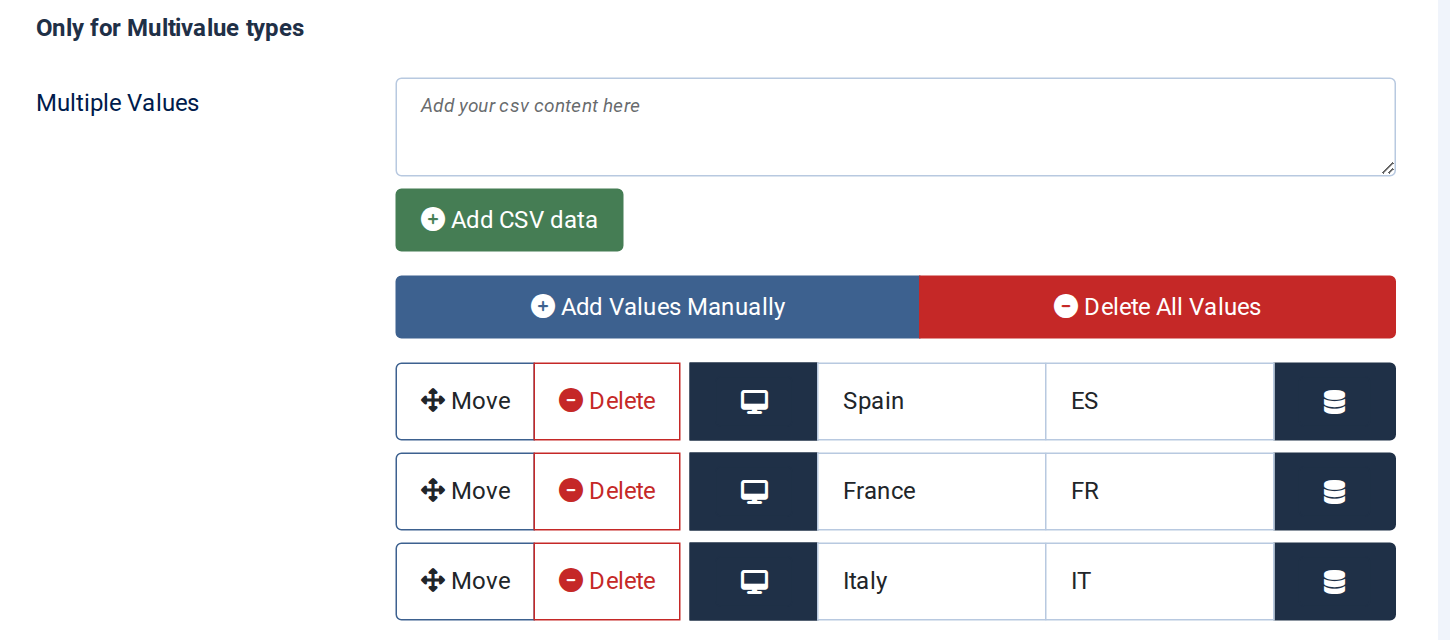Edit the Italy display text field
The height and width of the screenshot is (640, 1450).
click(x=931, y=581)
